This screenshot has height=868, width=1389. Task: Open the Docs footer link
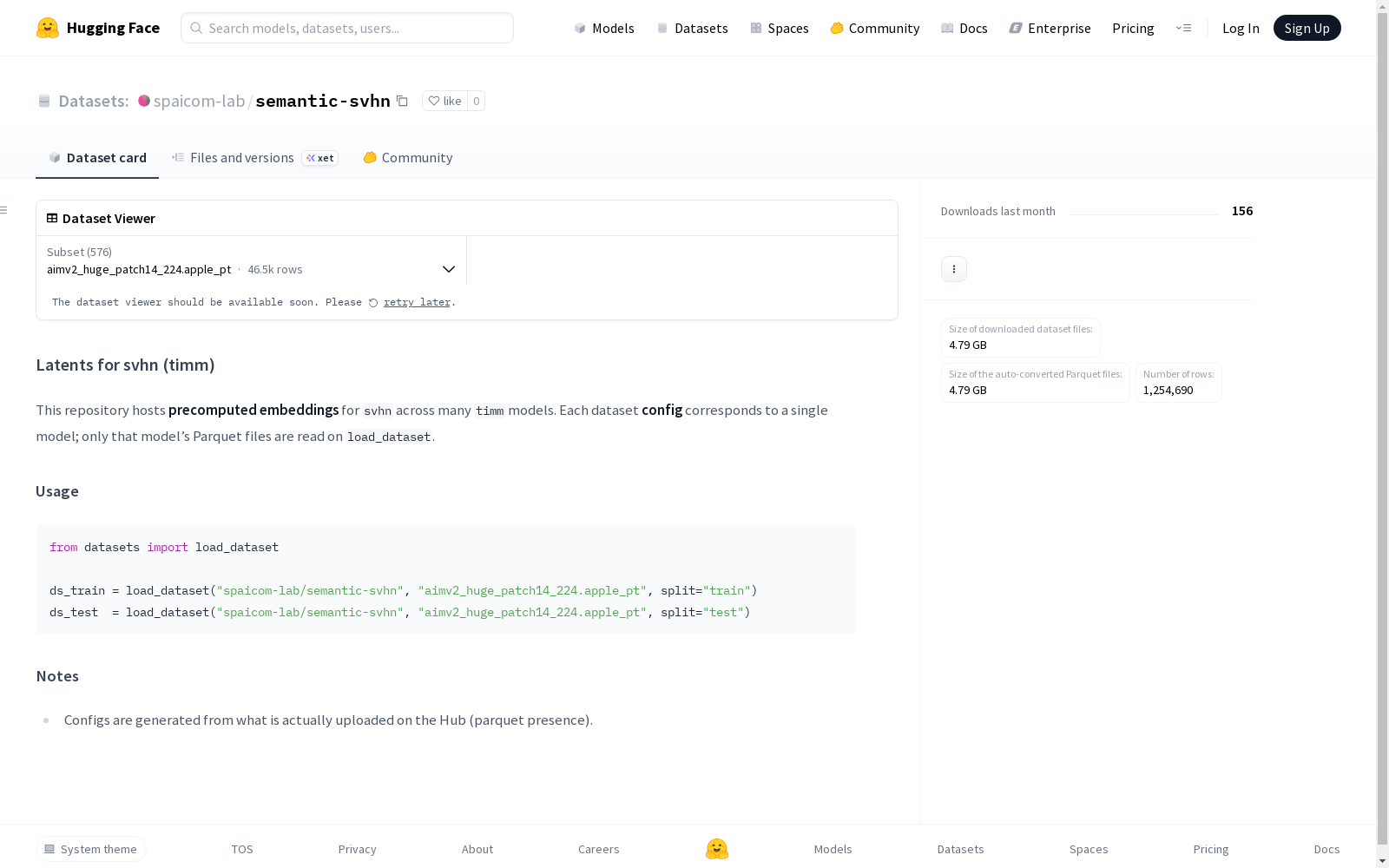pyautogui.click(x=1327, y=849)
